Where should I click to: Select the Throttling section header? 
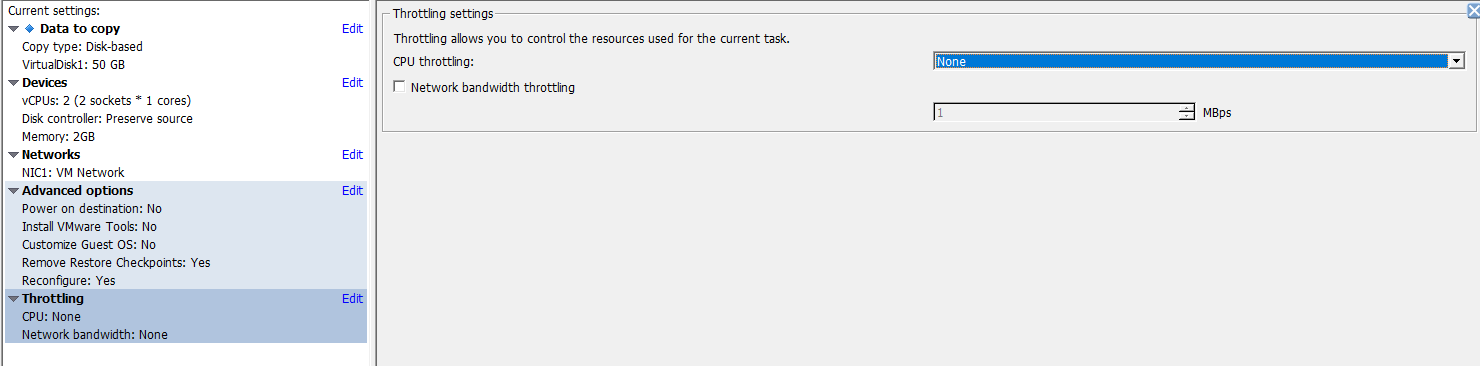(x=53, y=299)
